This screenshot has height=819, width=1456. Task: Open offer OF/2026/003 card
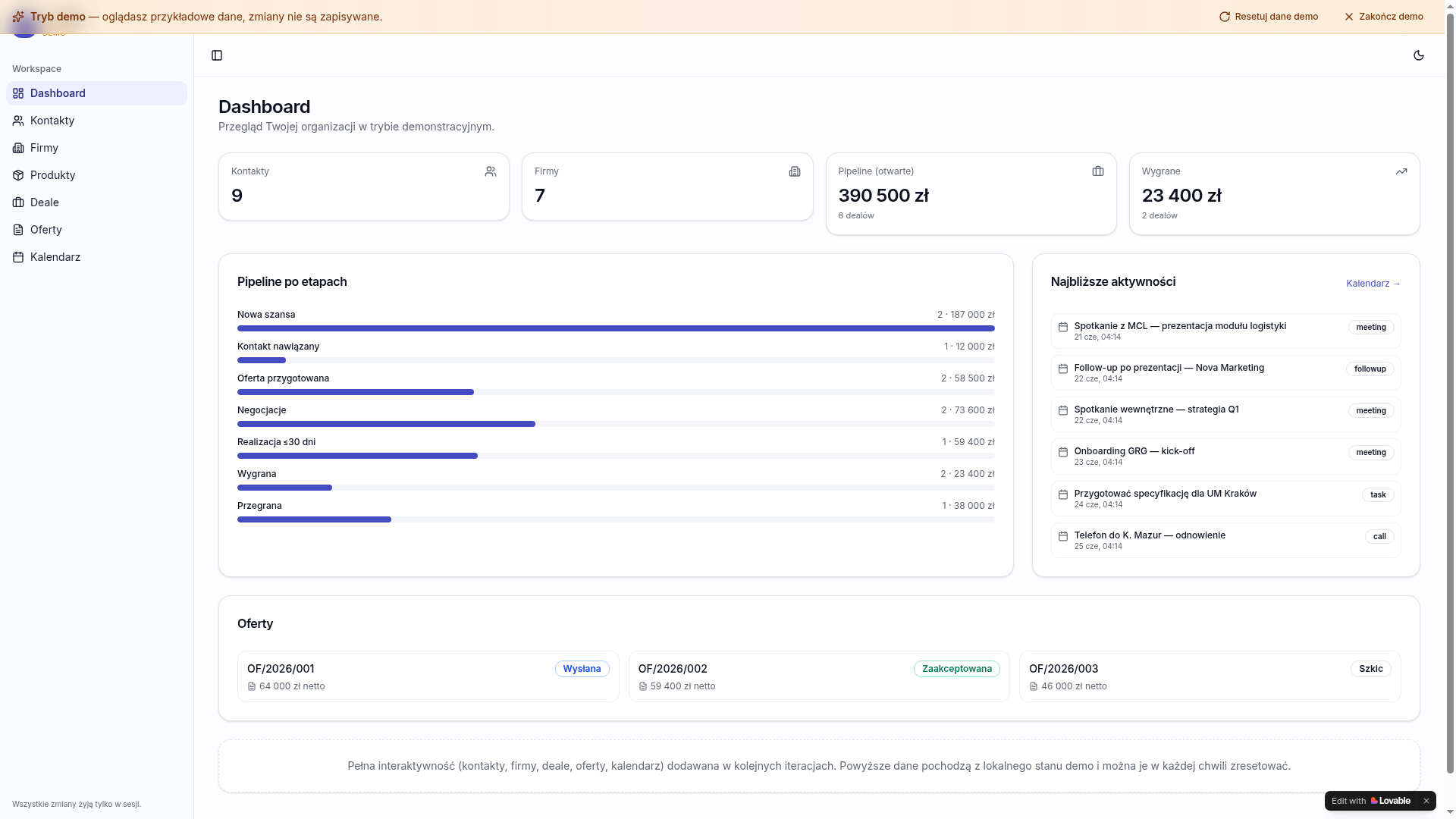coord(1210,676)
